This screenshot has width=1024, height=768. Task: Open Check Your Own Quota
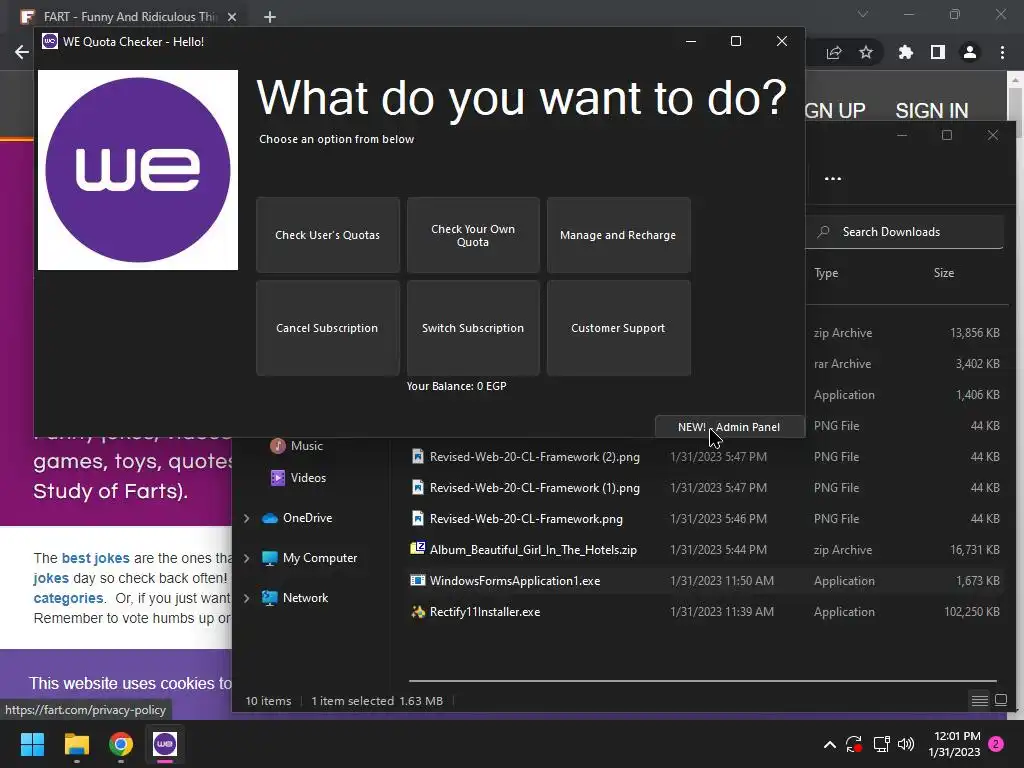473,235
